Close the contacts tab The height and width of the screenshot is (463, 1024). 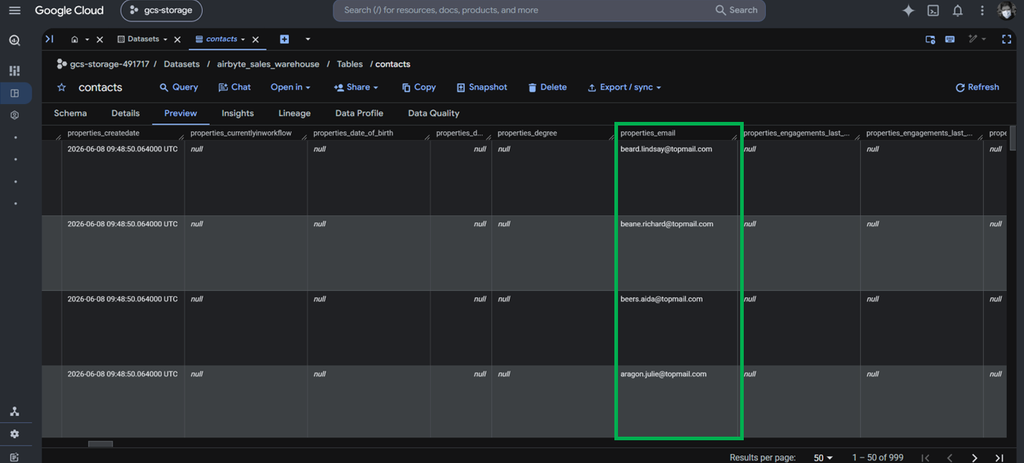point(256,39)
